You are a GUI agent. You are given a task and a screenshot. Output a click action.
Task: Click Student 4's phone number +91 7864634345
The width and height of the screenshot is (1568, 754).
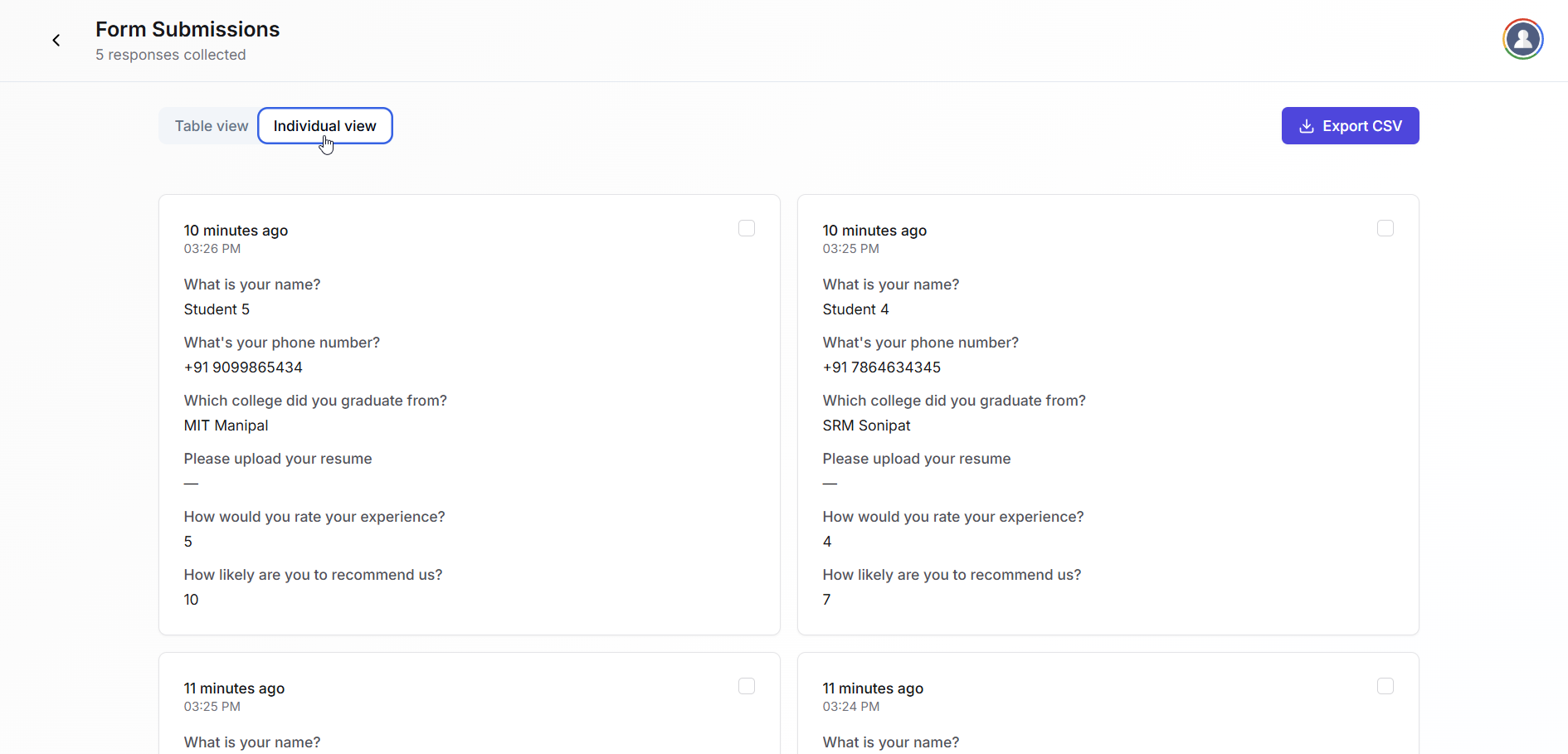point(881,367)
